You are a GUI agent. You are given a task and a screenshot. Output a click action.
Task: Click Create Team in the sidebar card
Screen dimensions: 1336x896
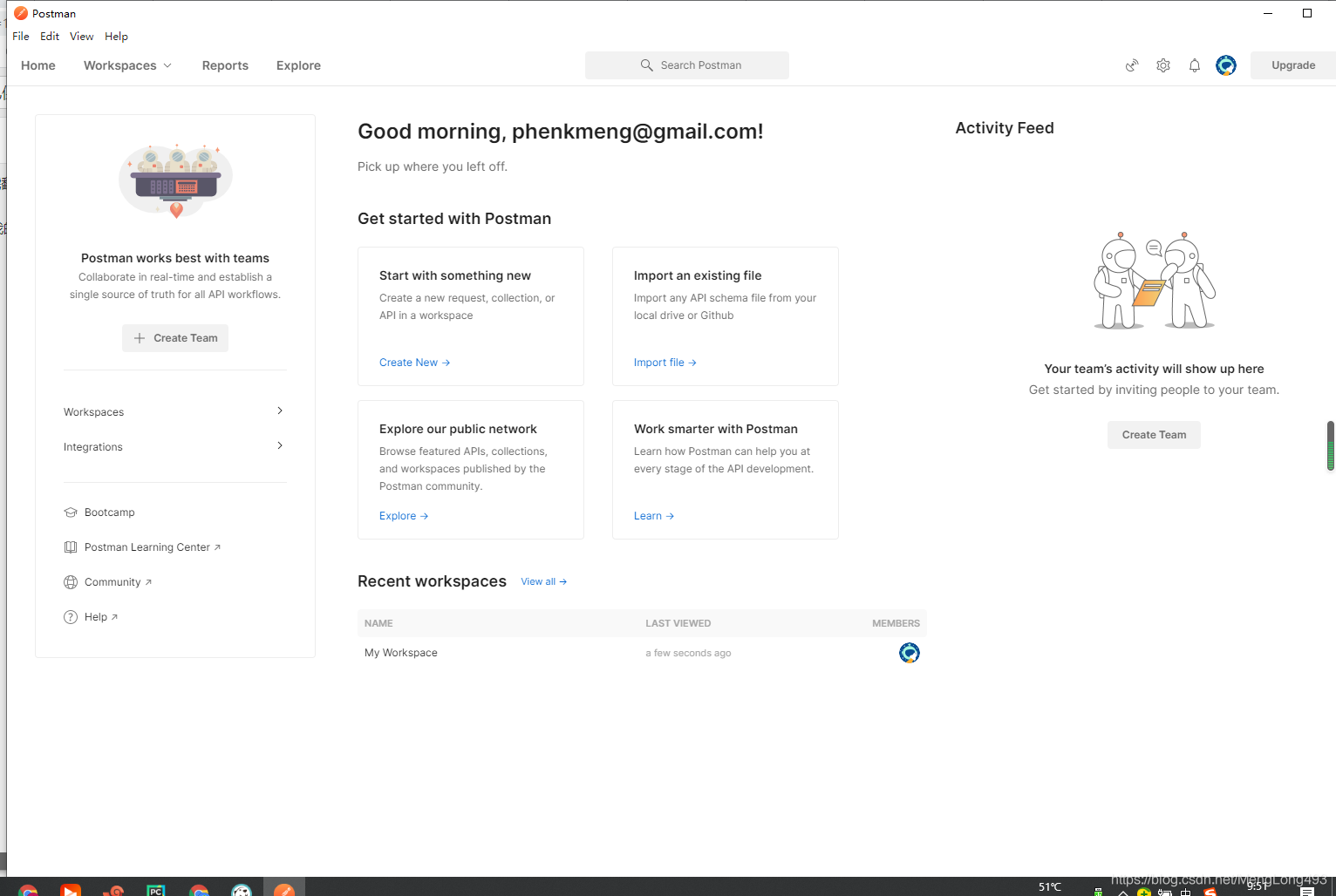click(x=175, y=338)
